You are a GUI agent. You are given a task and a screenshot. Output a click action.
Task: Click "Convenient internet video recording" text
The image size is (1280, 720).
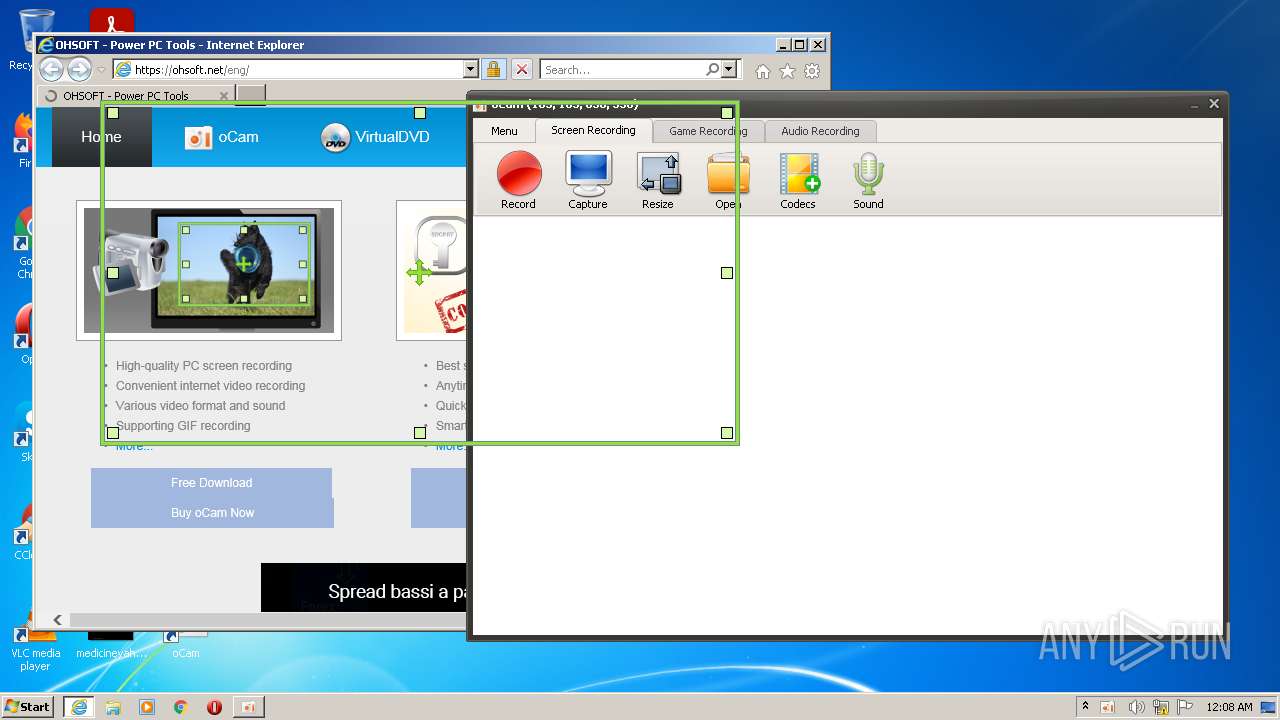click(211, 386)
